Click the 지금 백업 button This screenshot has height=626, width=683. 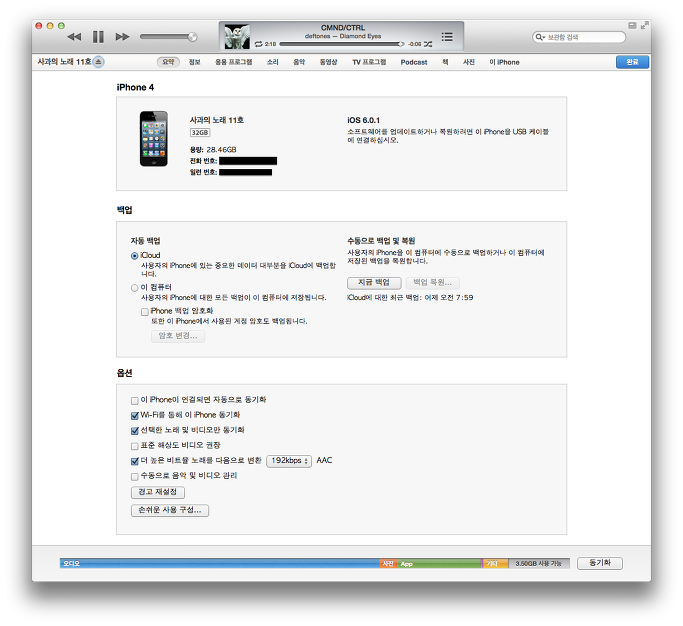pyautogui.click(x=374, y=283)
